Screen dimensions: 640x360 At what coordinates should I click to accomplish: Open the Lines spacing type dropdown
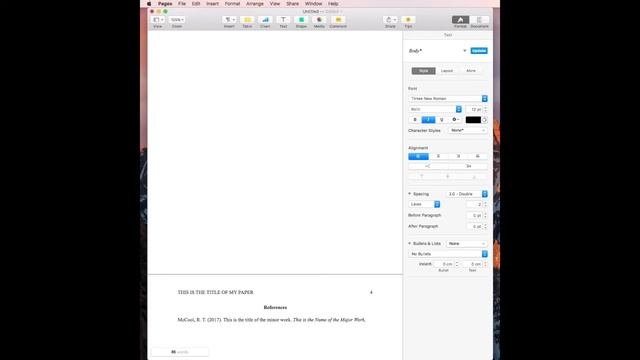(424, 204)
